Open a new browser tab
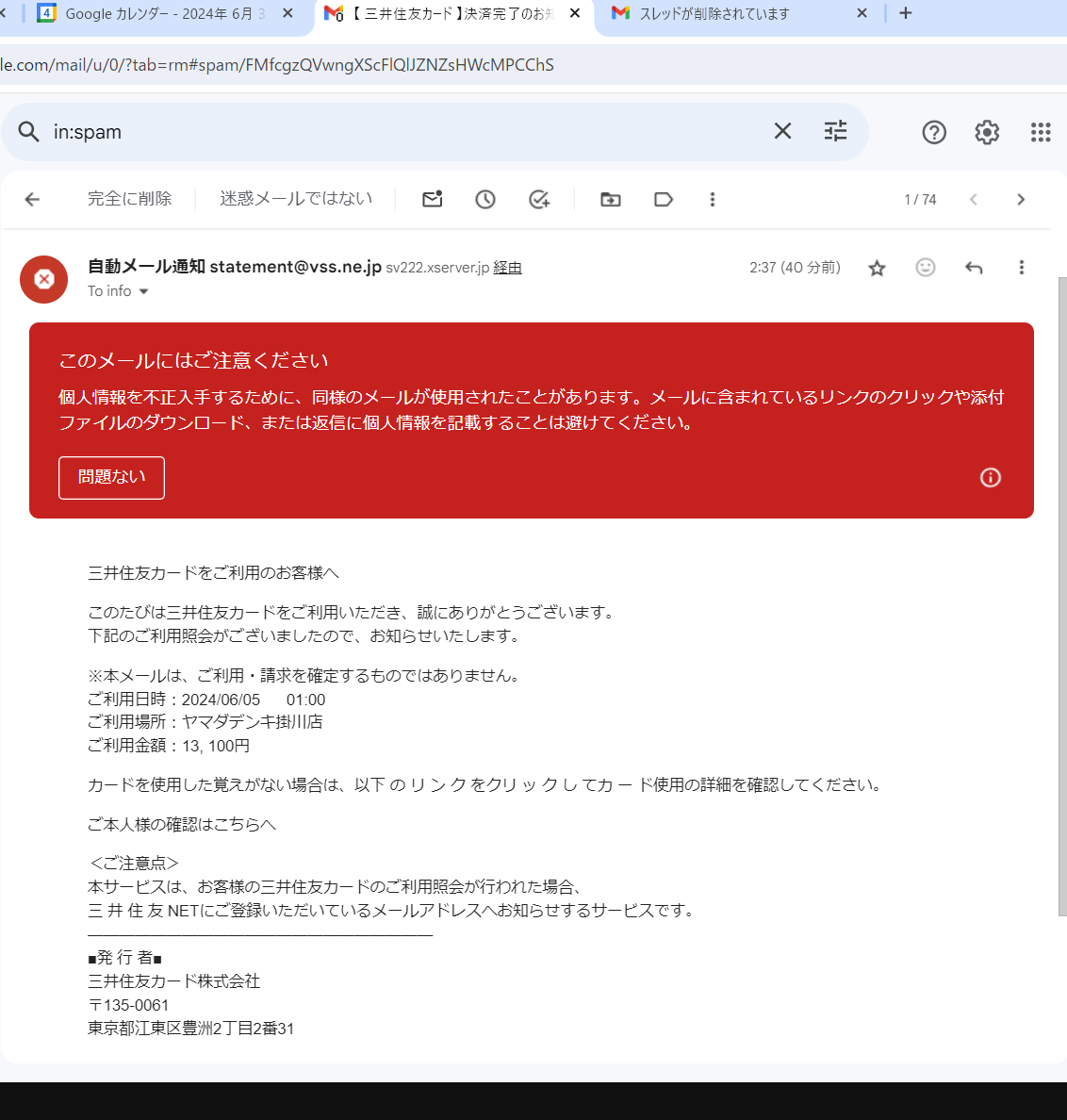1067x1120 pixels. pos(906,13)
